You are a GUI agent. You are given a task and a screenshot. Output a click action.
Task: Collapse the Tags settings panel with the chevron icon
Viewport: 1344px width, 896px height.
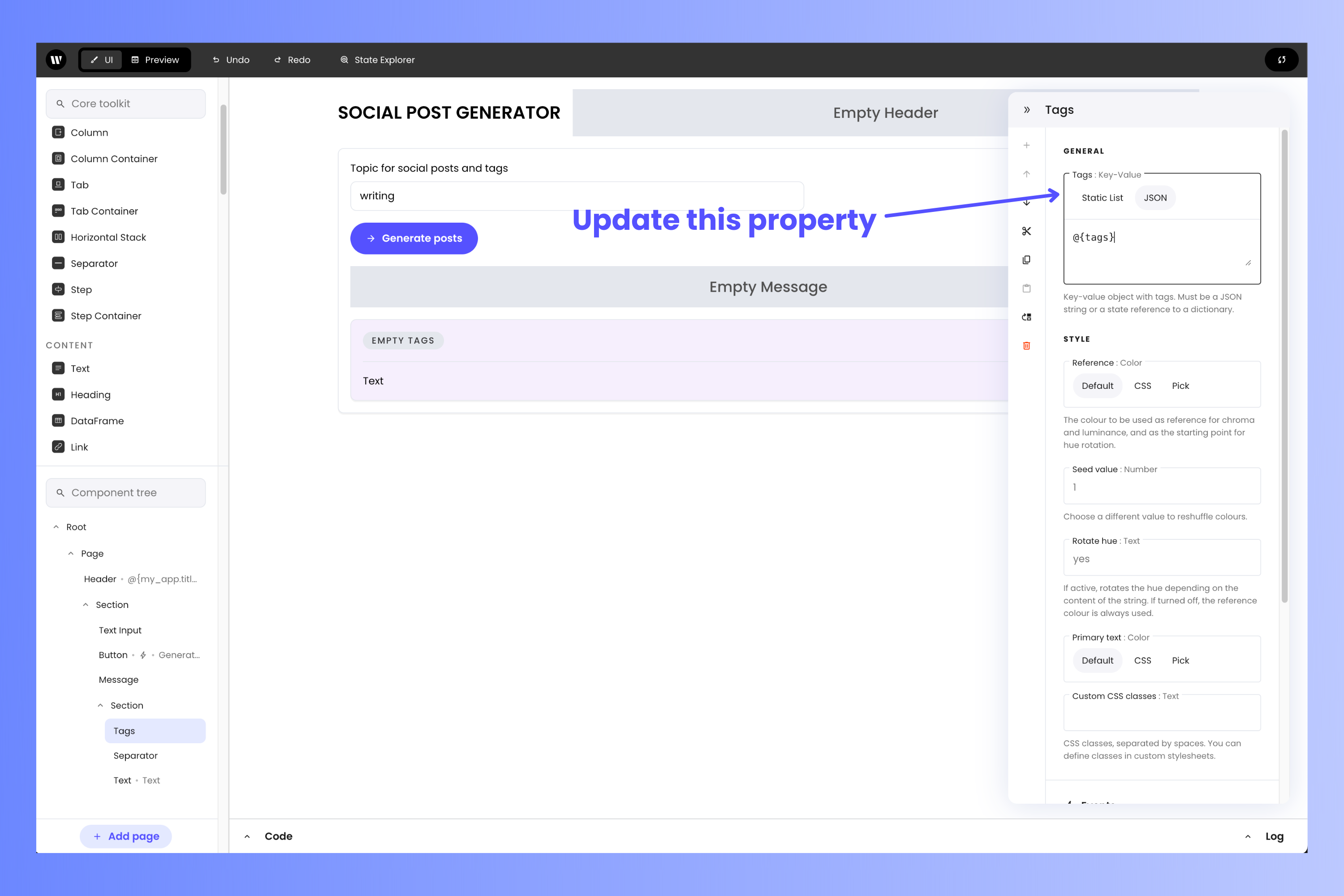(x=1027, y=110)
